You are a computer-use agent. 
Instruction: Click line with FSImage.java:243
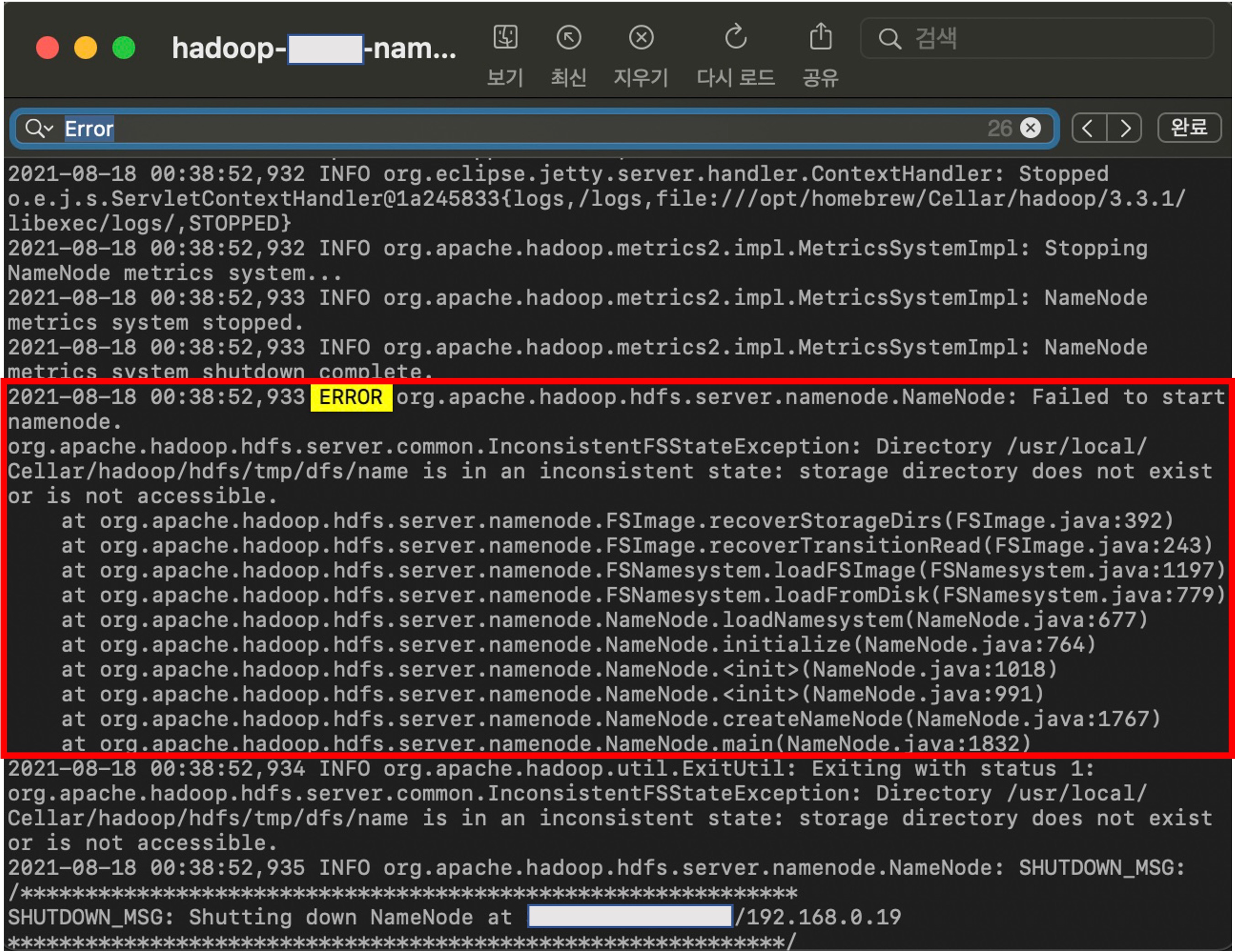[x=637, y=546]
